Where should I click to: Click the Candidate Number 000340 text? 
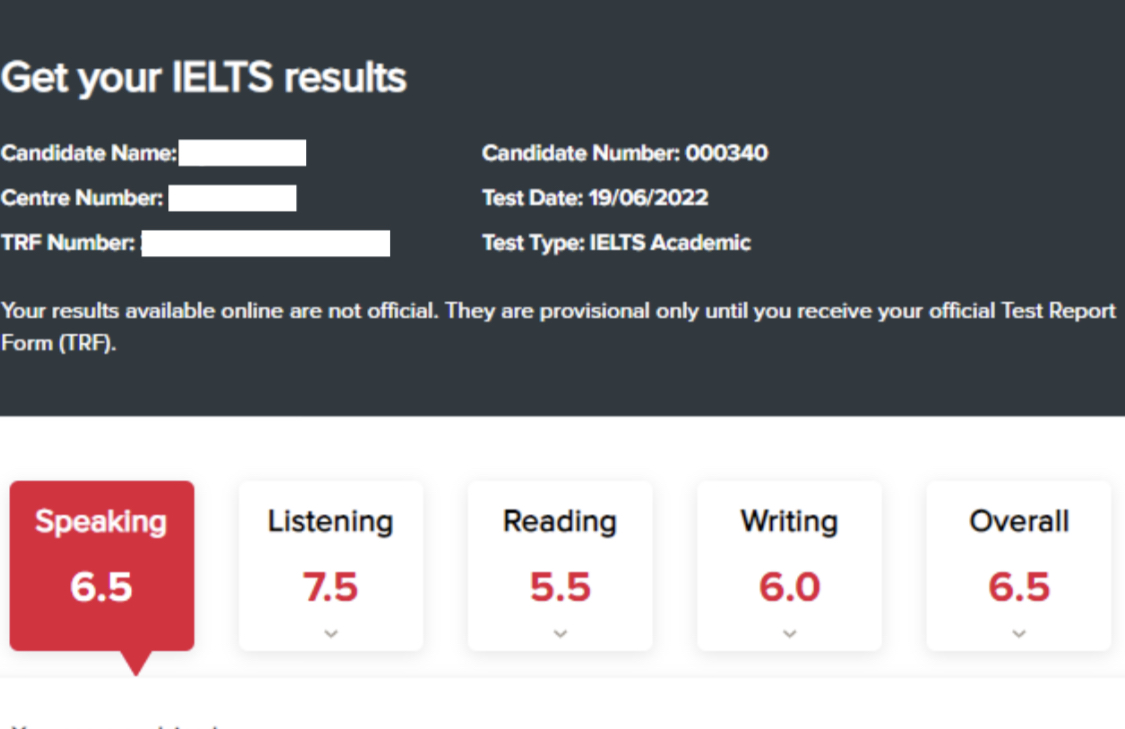coord(625,153)
